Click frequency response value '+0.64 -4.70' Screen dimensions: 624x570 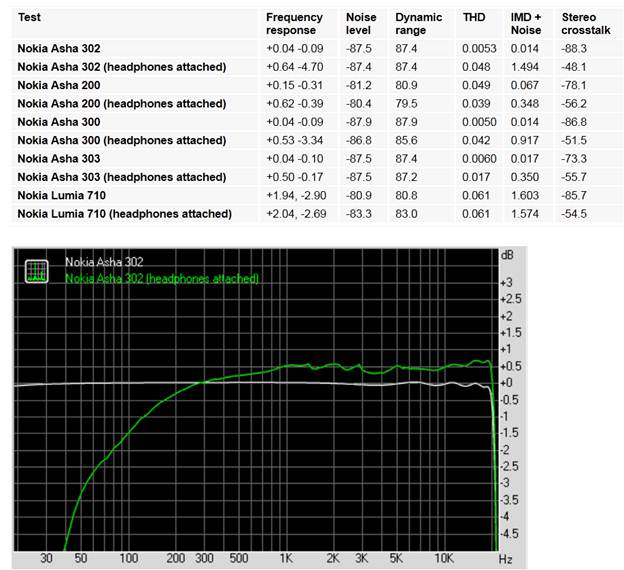coord(294,67)
